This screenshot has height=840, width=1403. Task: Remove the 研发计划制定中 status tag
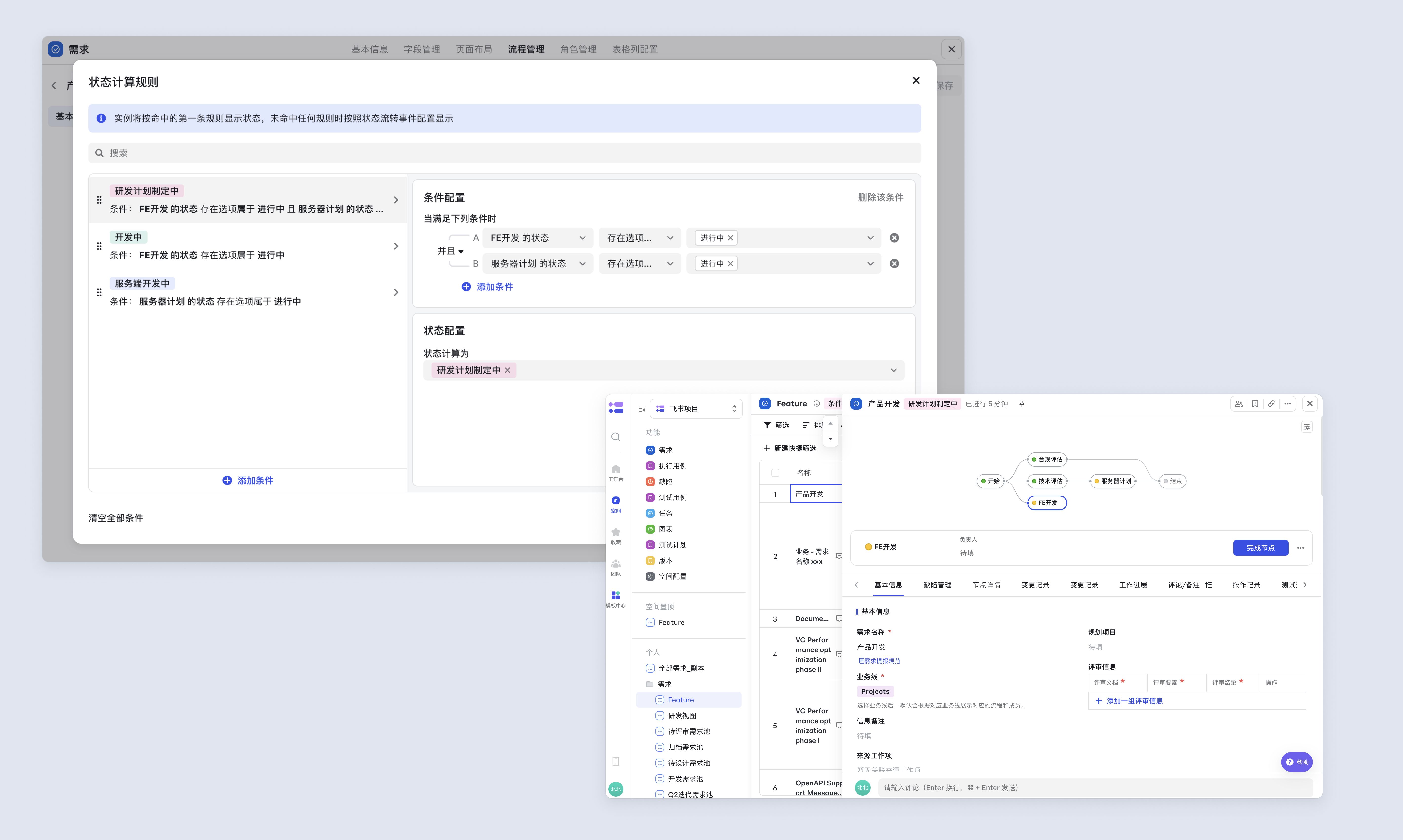507,370
